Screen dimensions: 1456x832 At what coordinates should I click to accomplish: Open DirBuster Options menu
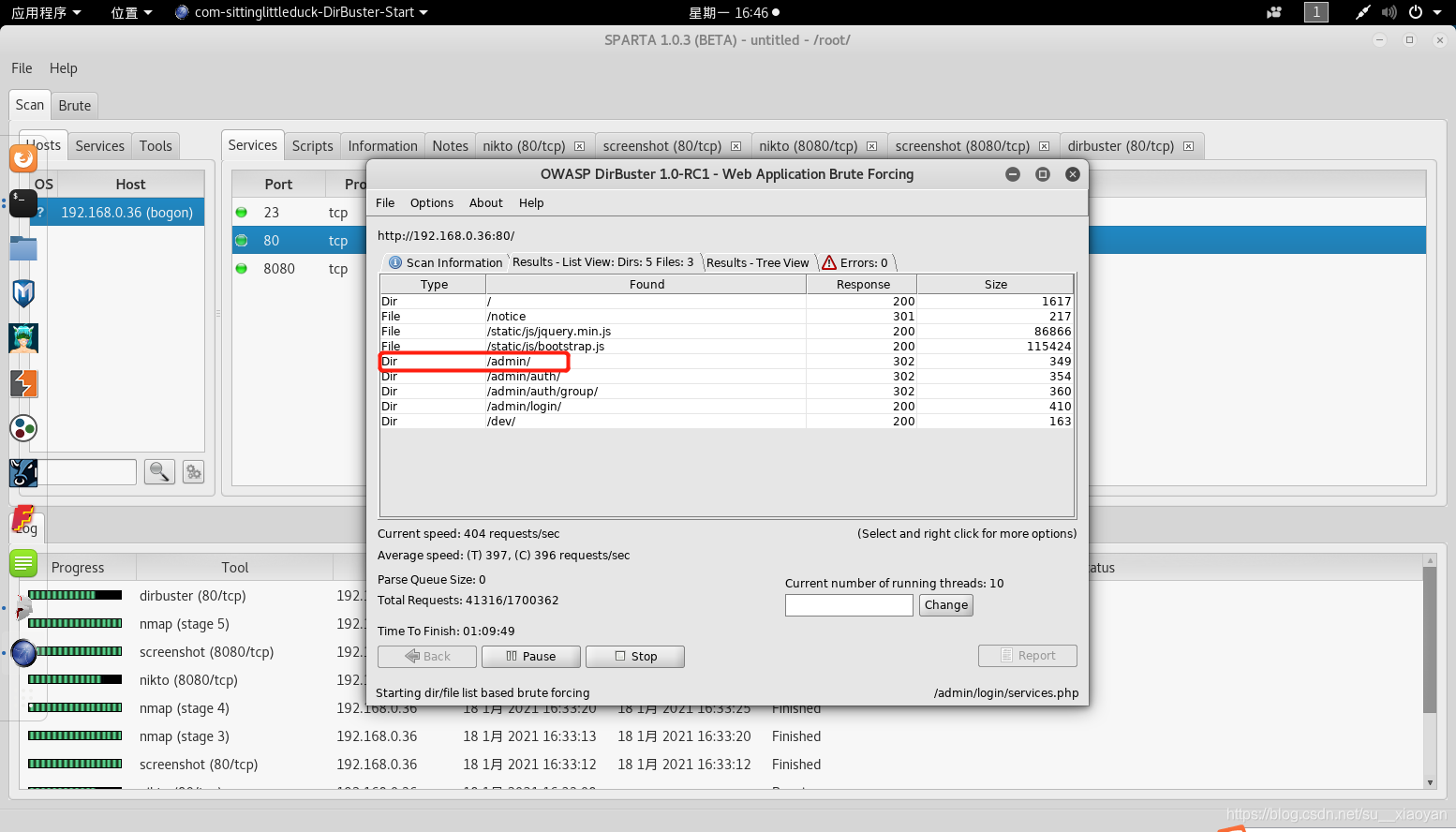point(432,203)
